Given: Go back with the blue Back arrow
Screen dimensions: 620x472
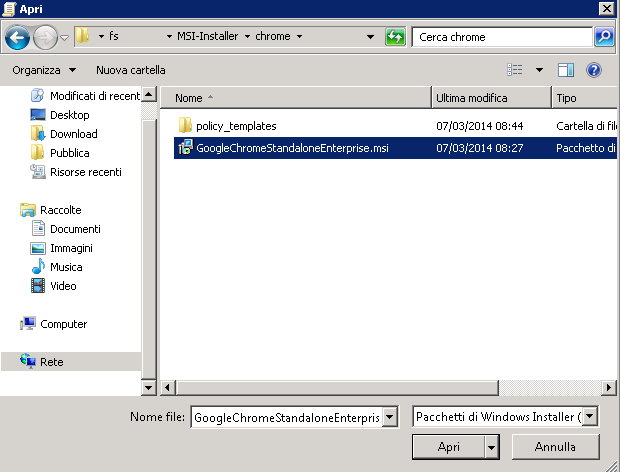Looking at the screenshot, I should (x=17, y=37).
